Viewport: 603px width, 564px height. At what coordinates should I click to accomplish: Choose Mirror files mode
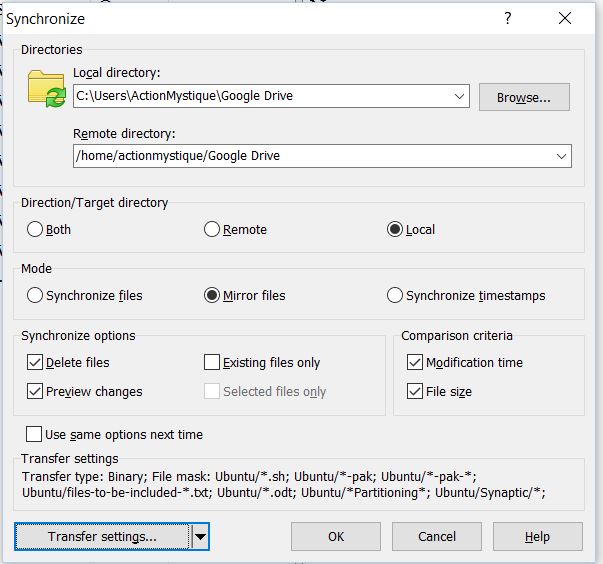click(212, 295)
